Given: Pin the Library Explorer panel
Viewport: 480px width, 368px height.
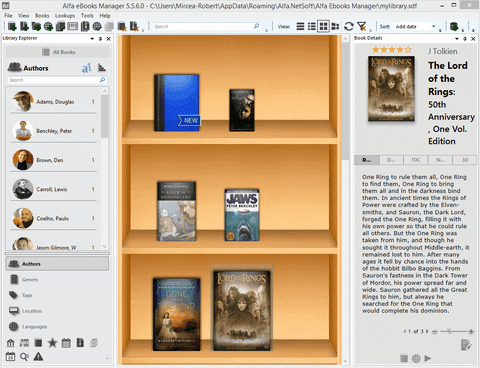Looking at the screenshot, I should (x=100, y=39).
